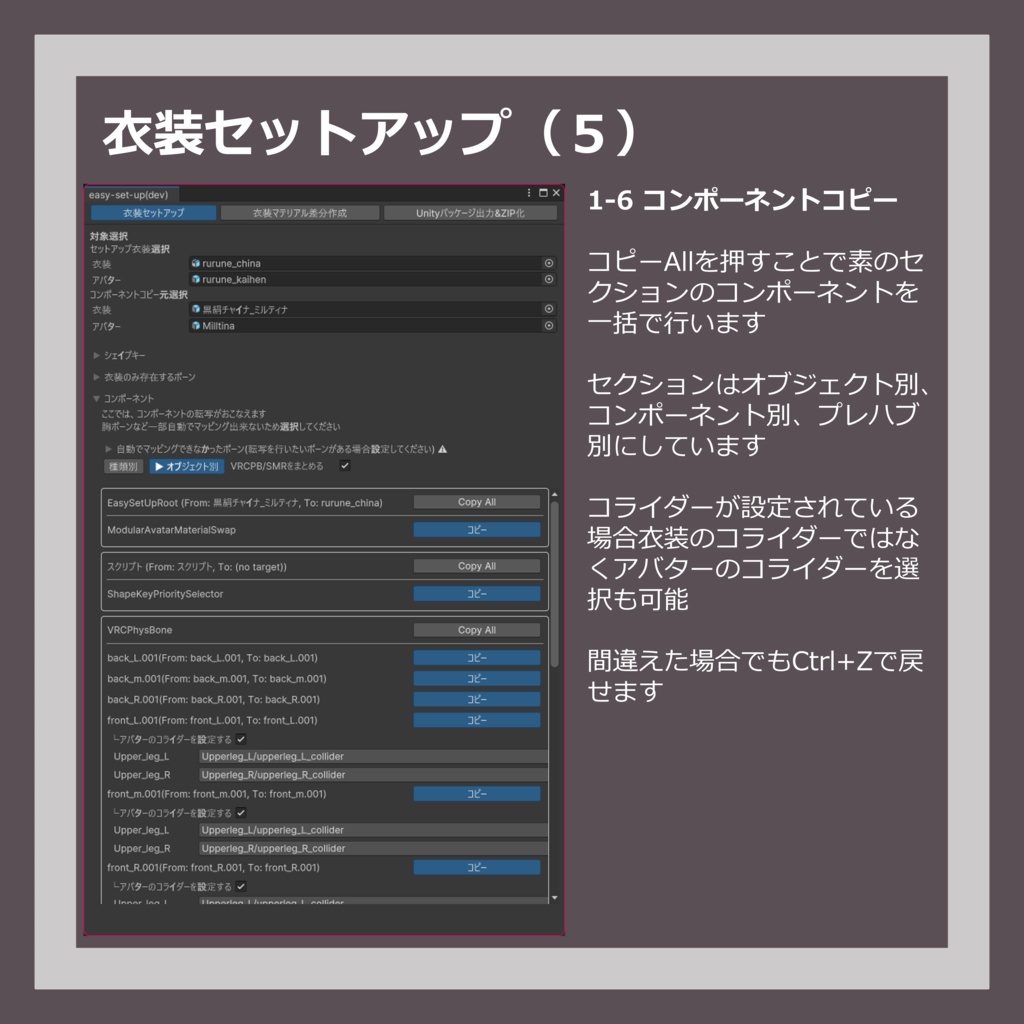The width and height of the screenshot is (1024, 1024).
Task: Click the object picker next to Milltina
Action: point(548,325)
